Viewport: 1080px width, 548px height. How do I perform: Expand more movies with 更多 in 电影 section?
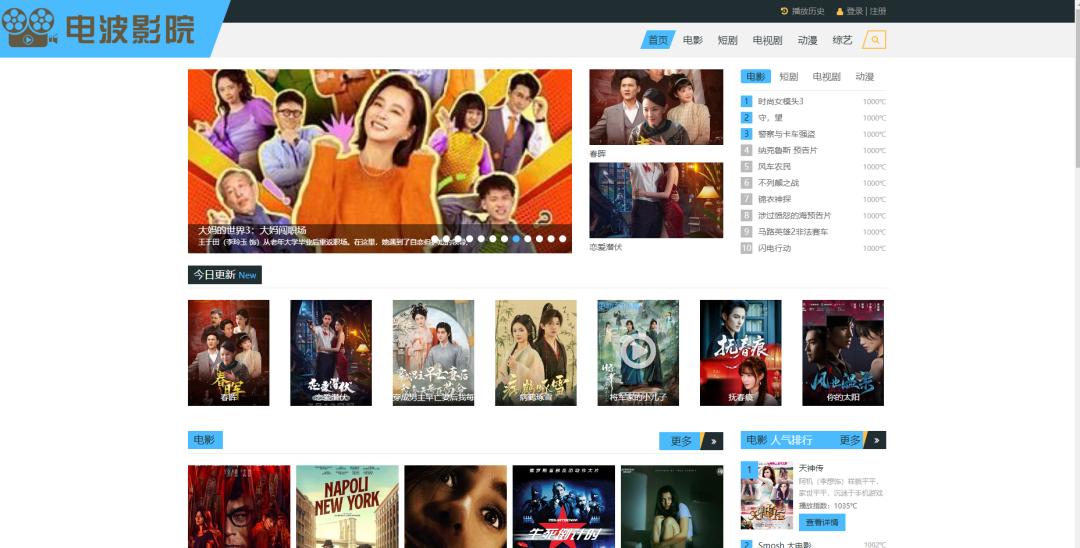[x=681, y=441]
